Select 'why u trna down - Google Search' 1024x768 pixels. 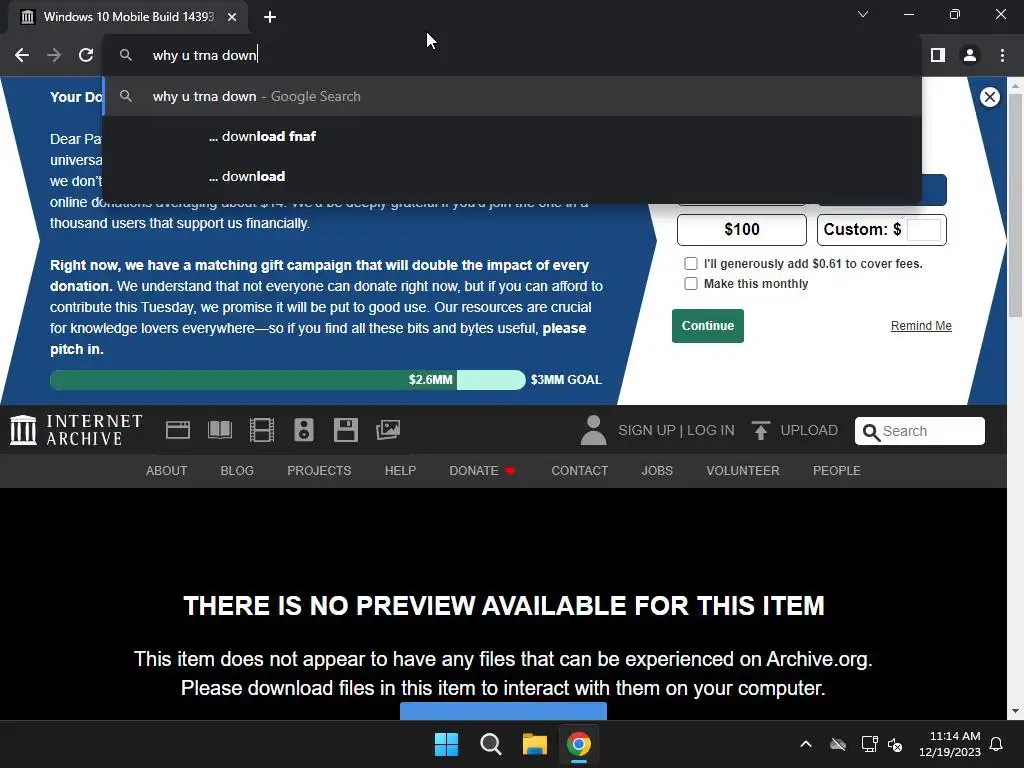[x=512, y=97]
